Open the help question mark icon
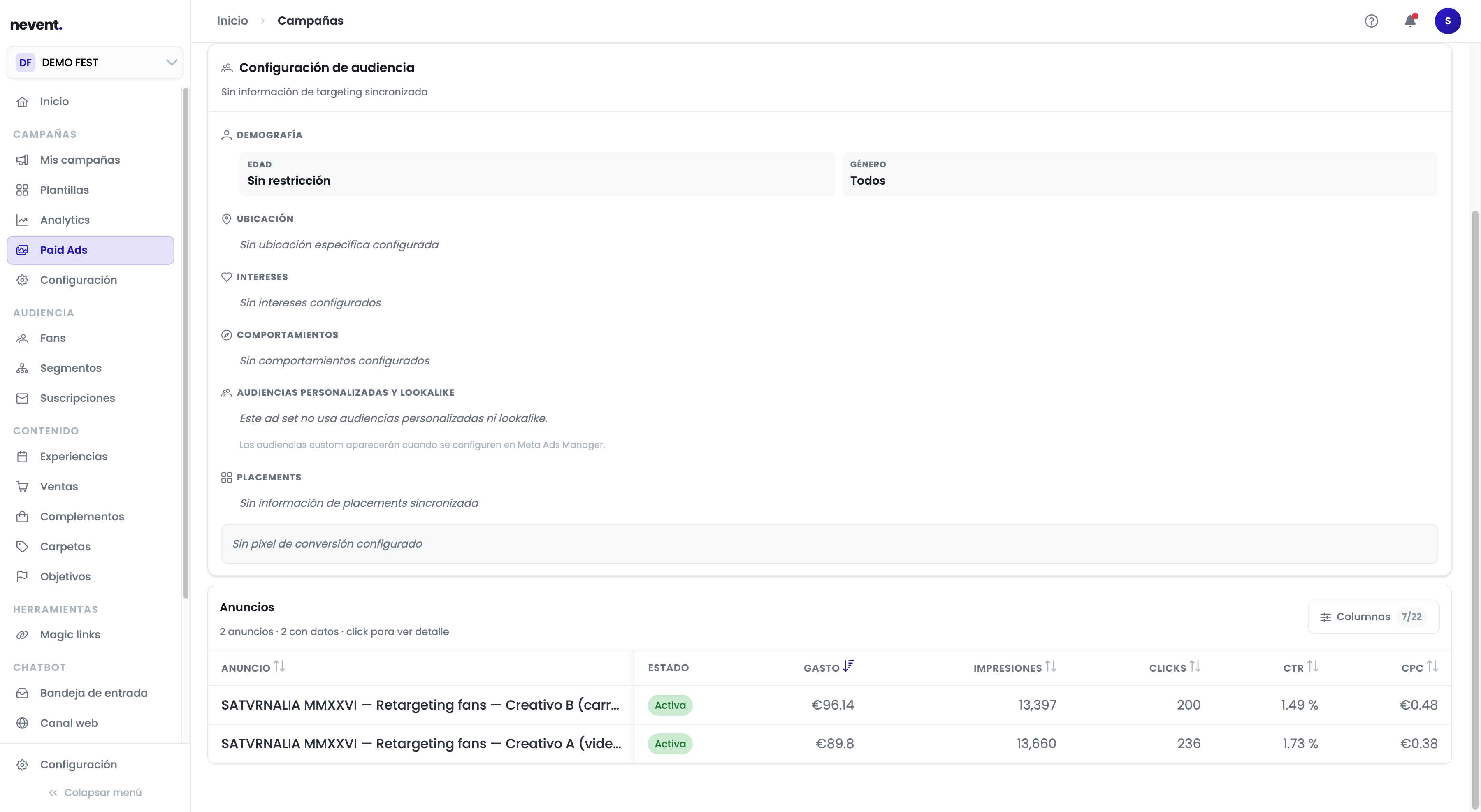 1371,21
